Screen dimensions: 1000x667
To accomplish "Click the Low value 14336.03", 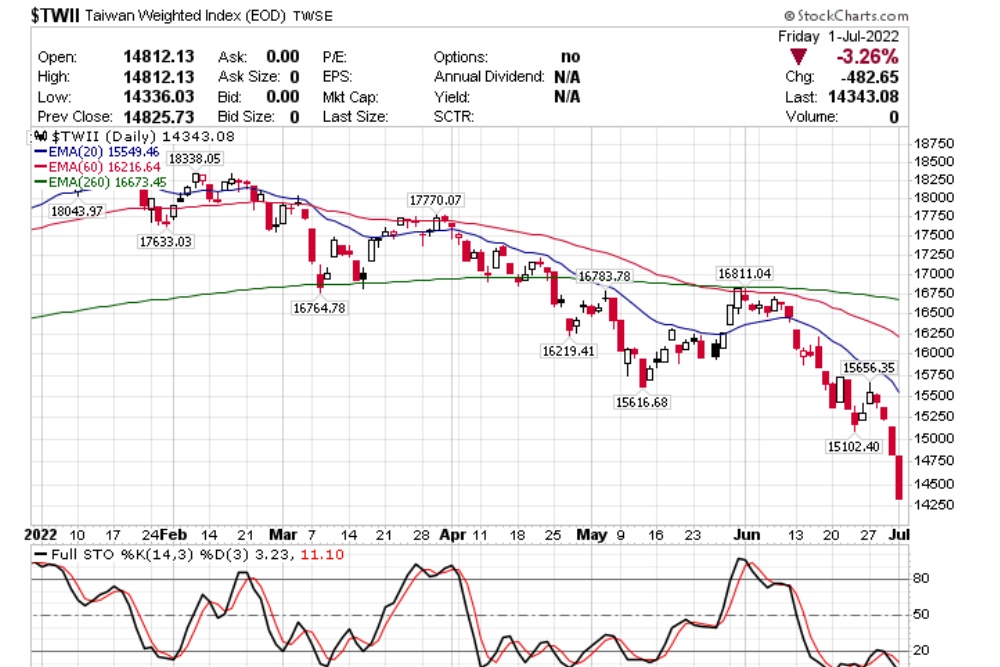I will [159, 97].
